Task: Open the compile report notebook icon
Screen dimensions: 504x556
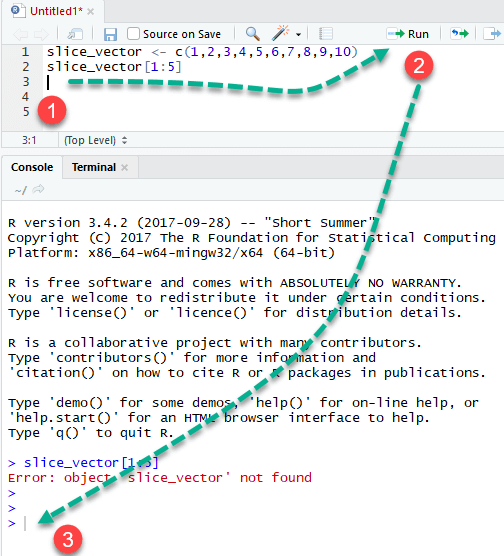Action: (326, 34)
